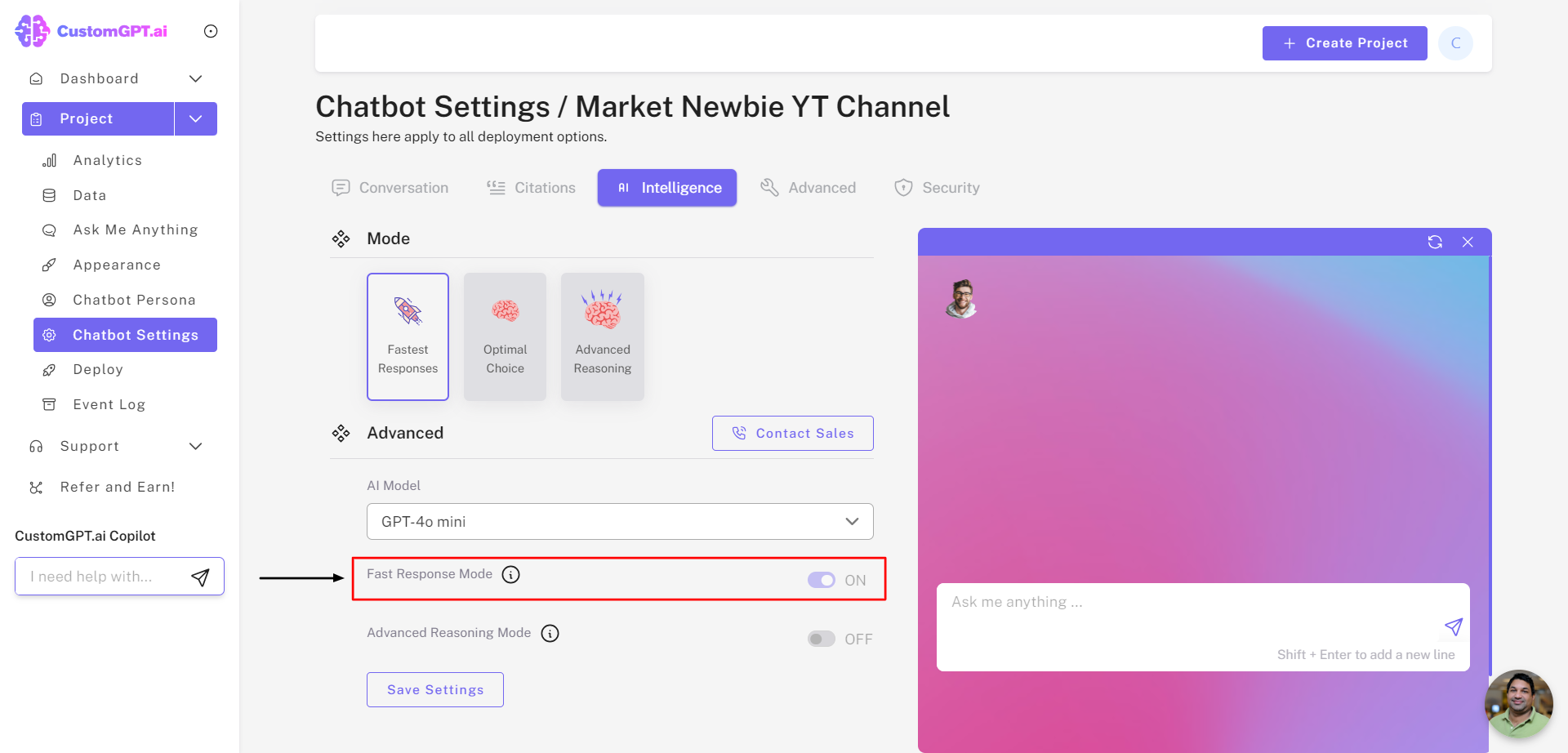Open the Dashboard menu item
This screenshot has height=753, width=1568.
point(99,78)
